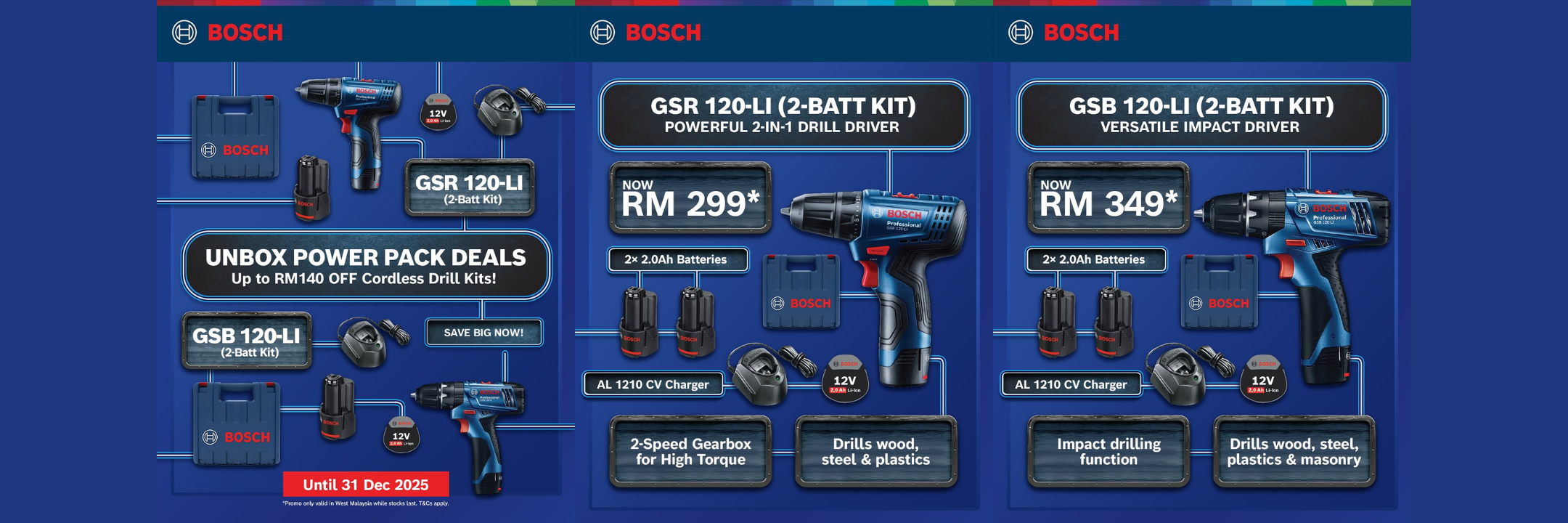Click the 12V battery badge in the GSR kit panel
The image size is (1568, 523).
point(844,379)
